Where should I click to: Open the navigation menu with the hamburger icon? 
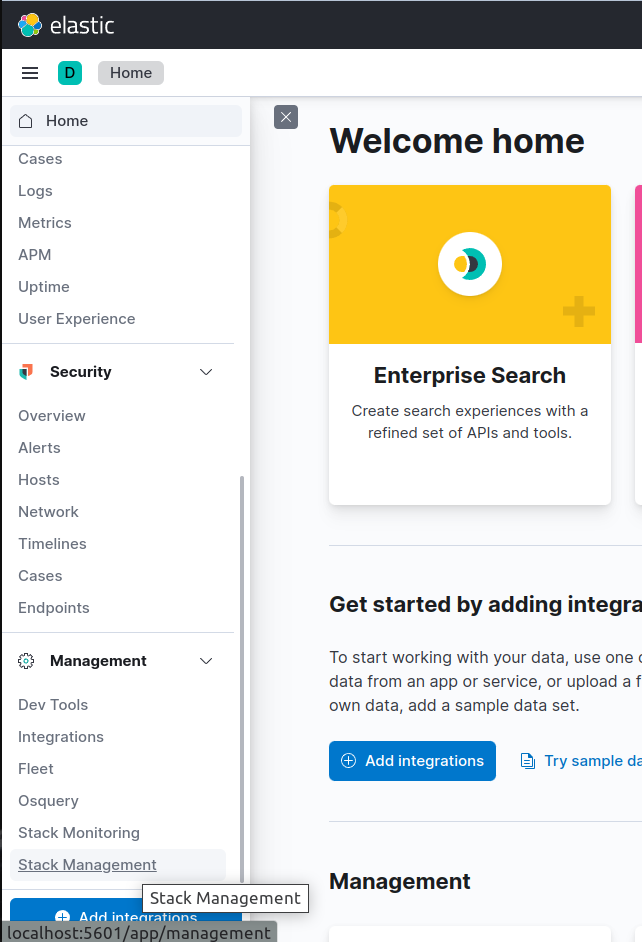coord(29,72)
